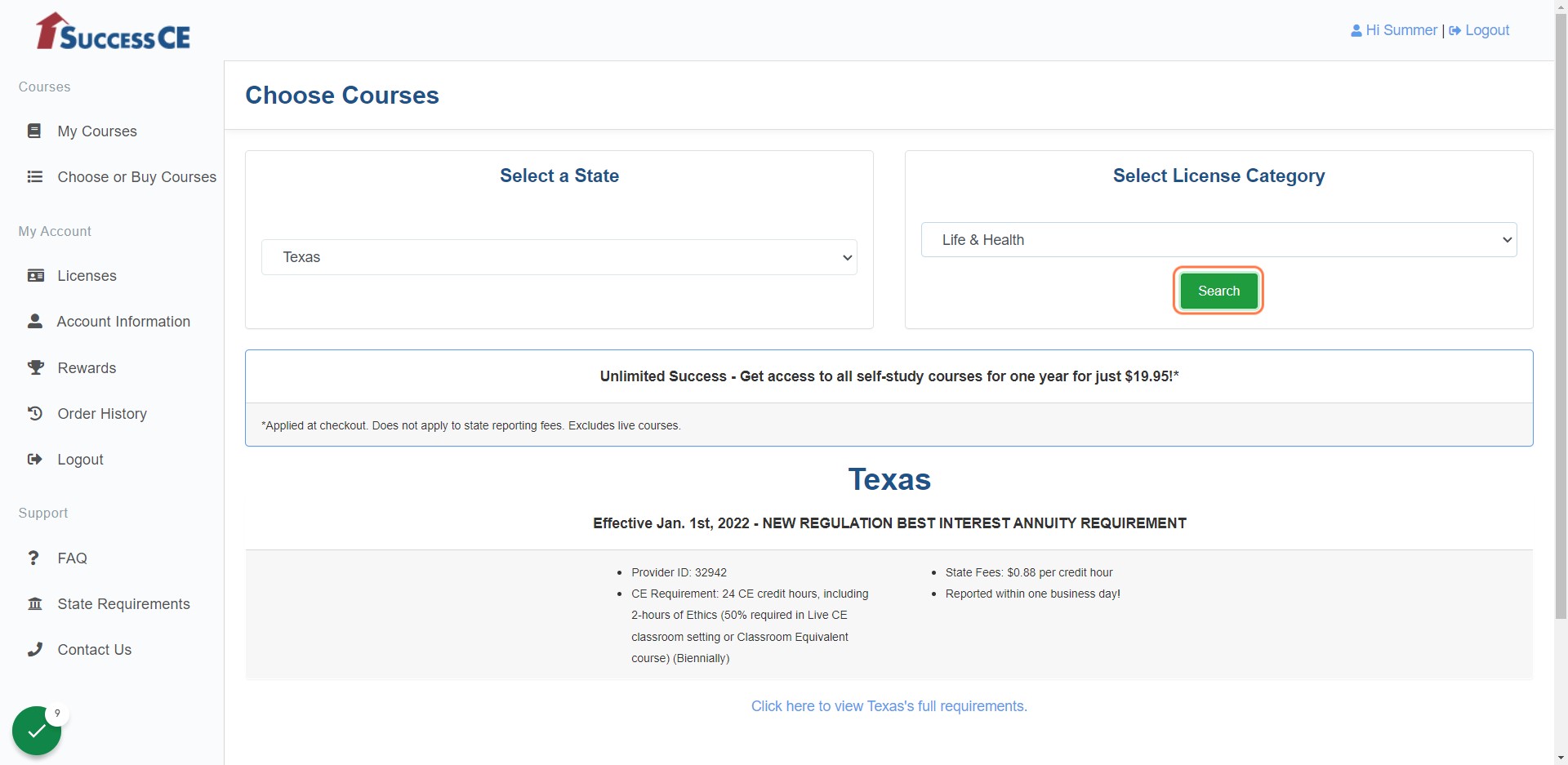
Task: Open the Licenses page
Action: (x=87, y=275)
